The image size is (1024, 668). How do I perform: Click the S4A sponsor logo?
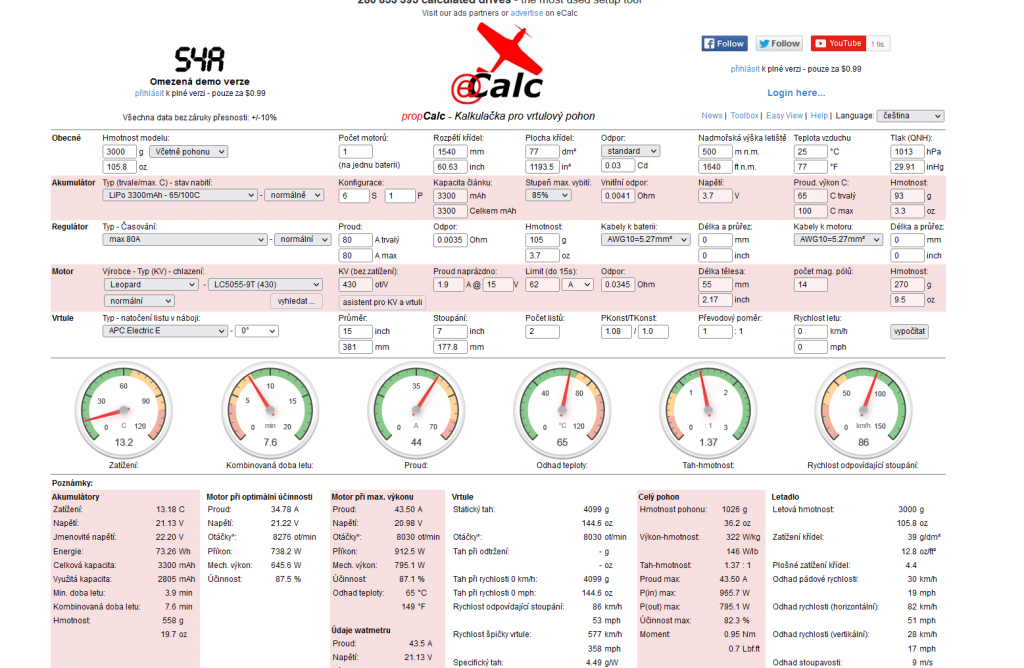[x=199, y=58]
